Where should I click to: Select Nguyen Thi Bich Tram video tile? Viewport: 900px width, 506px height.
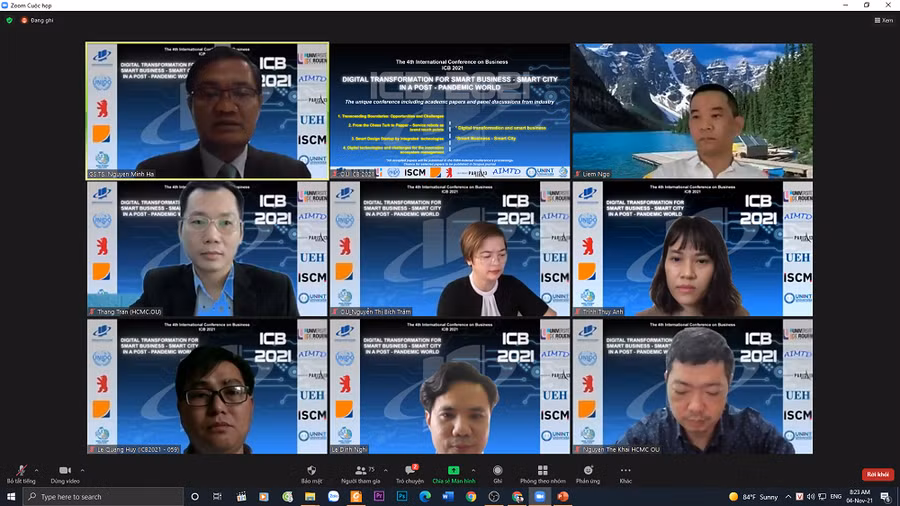pyautogui.click(x=450, y=248)
